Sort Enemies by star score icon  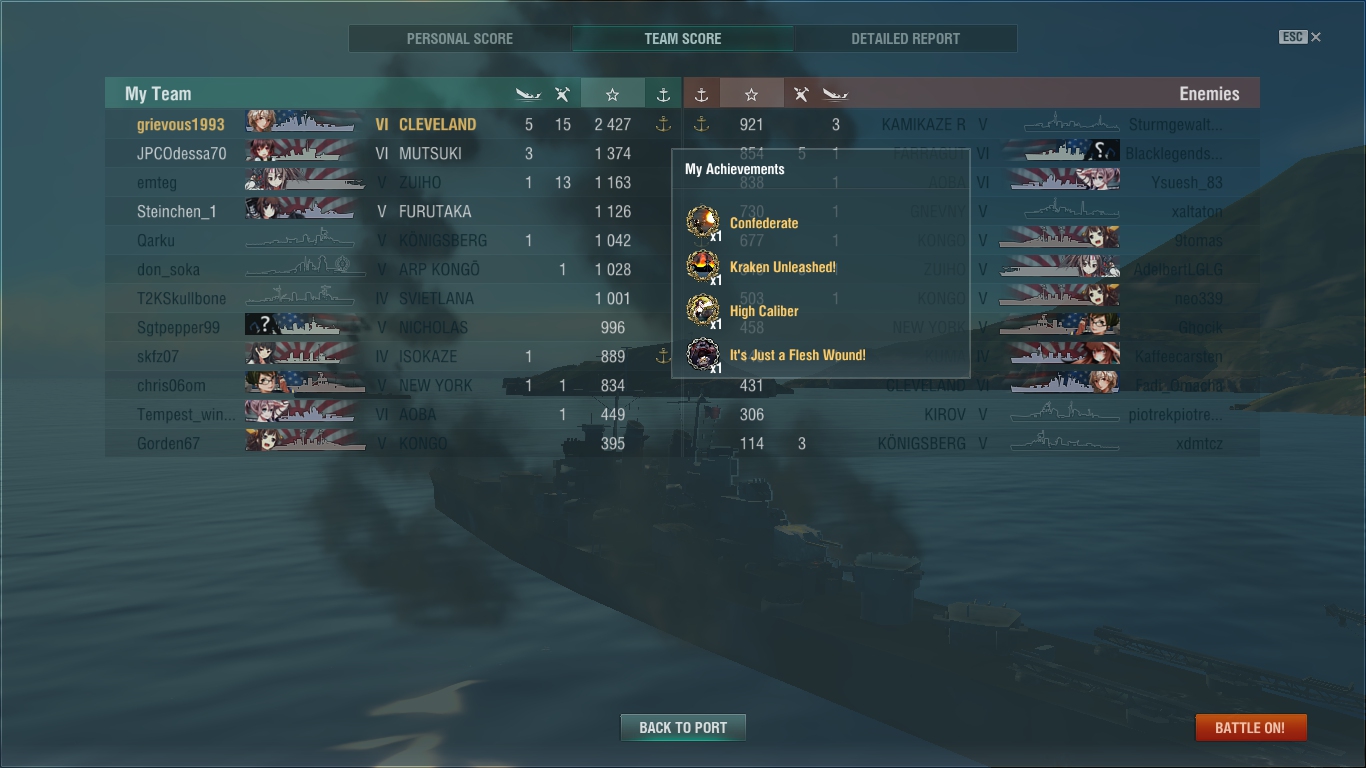click(751, 94)
